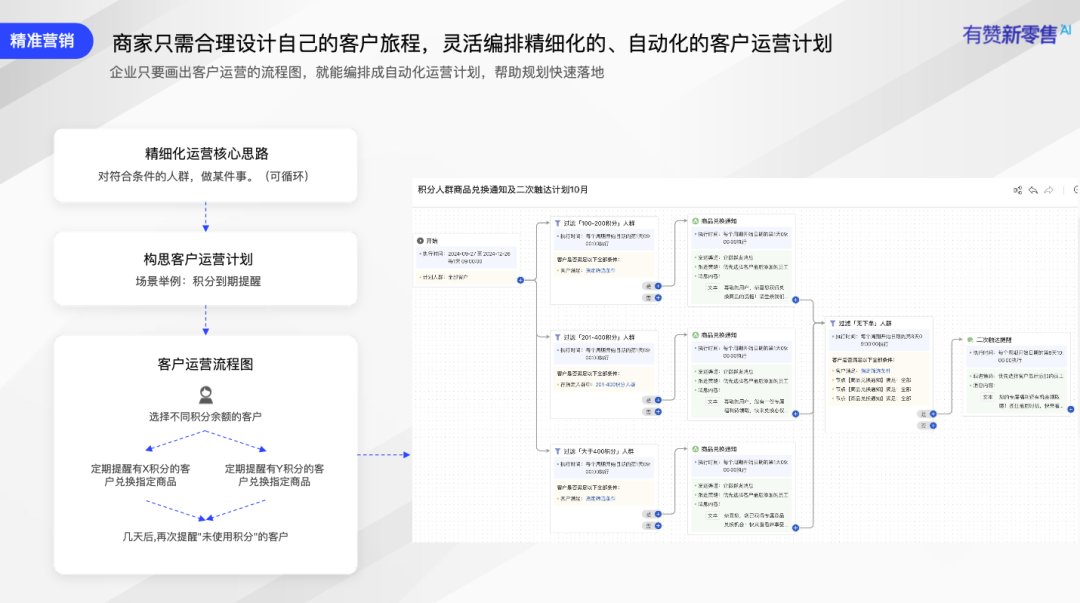Click the funnel filter icon on the 「大于400积分」 node
Image resolution: width=1080 pixels, height=603 pixels.
pos(557,451)
